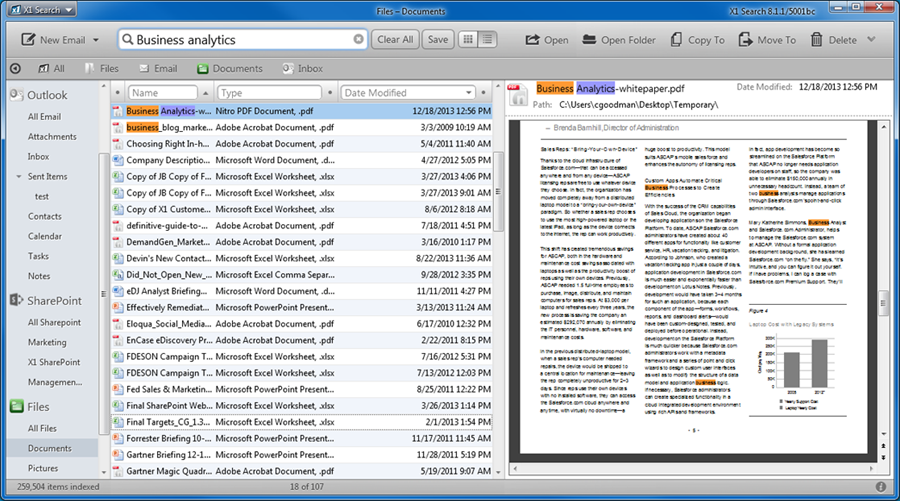900x501 pixels.
Task: Click Word icon of Company Descriptio row
Action: tap(118, 160)
